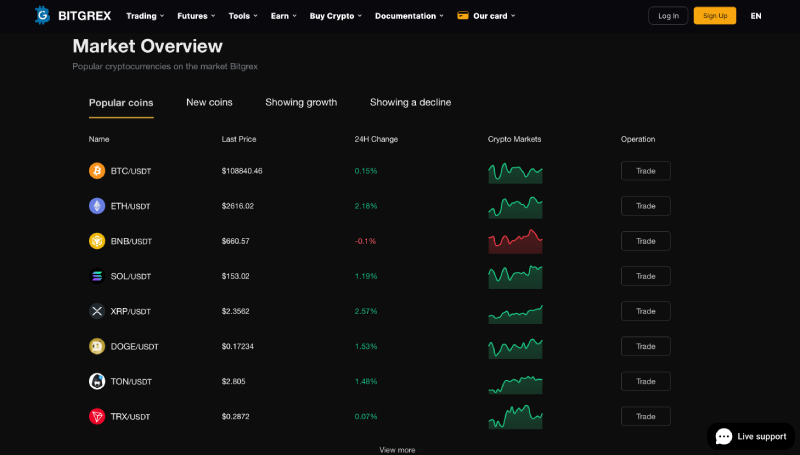Click the BNB coin icon

coord(97,241)
